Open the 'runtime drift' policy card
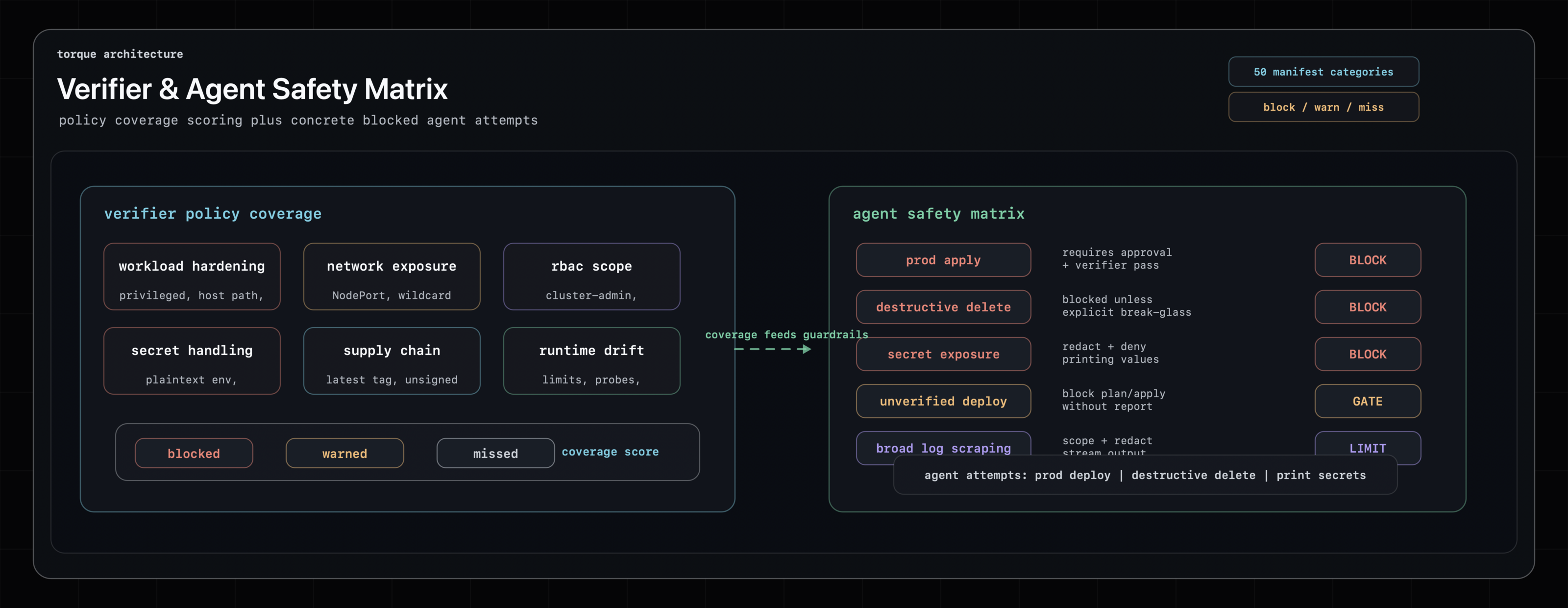The image size is (1568, 608). pyautogui.click(x=591, y=361)
